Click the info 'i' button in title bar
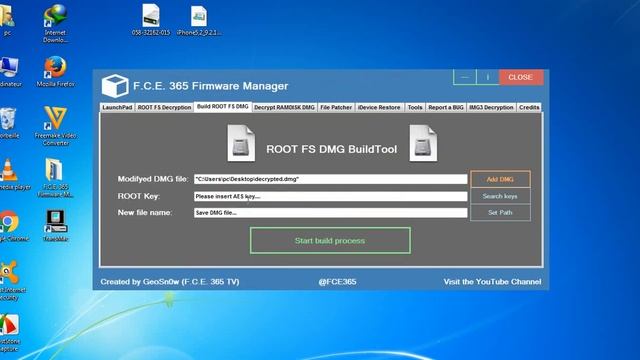 (487, 77)
